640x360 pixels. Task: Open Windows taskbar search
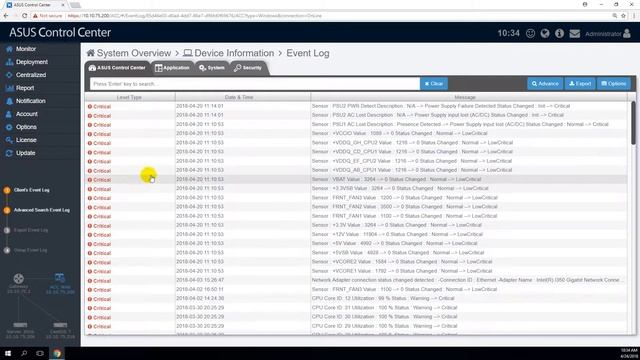pyautogui.click(x=24, y=353)
